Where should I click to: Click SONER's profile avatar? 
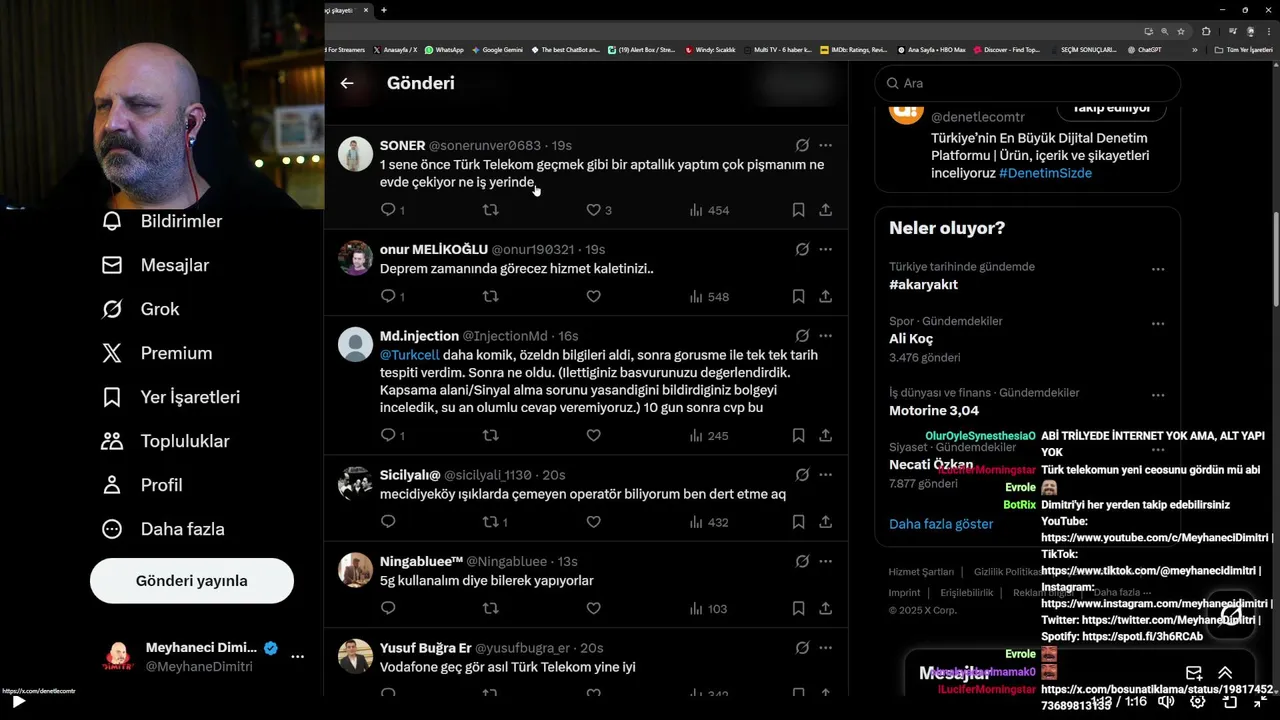pos(355,154)
